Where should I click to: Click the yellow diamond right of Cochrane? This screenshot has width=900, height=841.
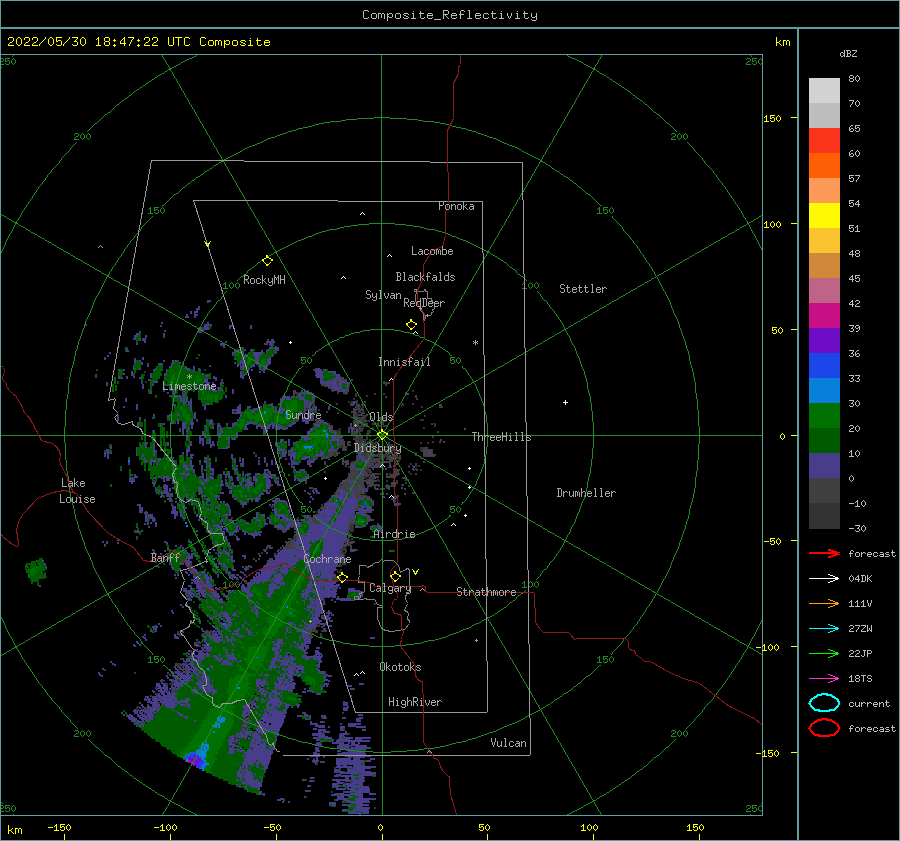(342, 578)
